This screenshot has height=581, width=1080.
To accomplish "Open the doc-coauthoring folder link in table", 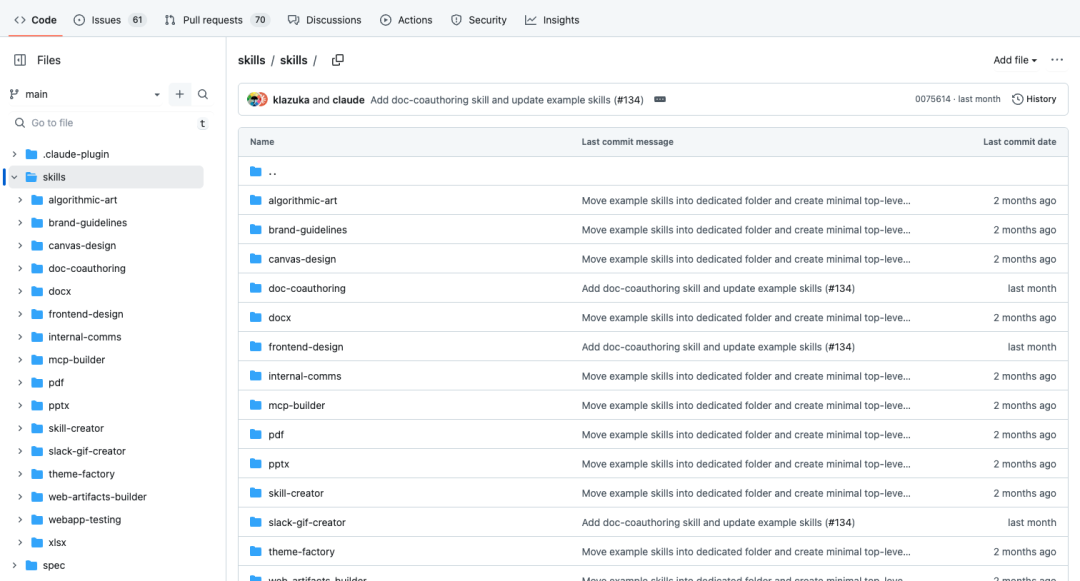I will [x=307, y=288].
